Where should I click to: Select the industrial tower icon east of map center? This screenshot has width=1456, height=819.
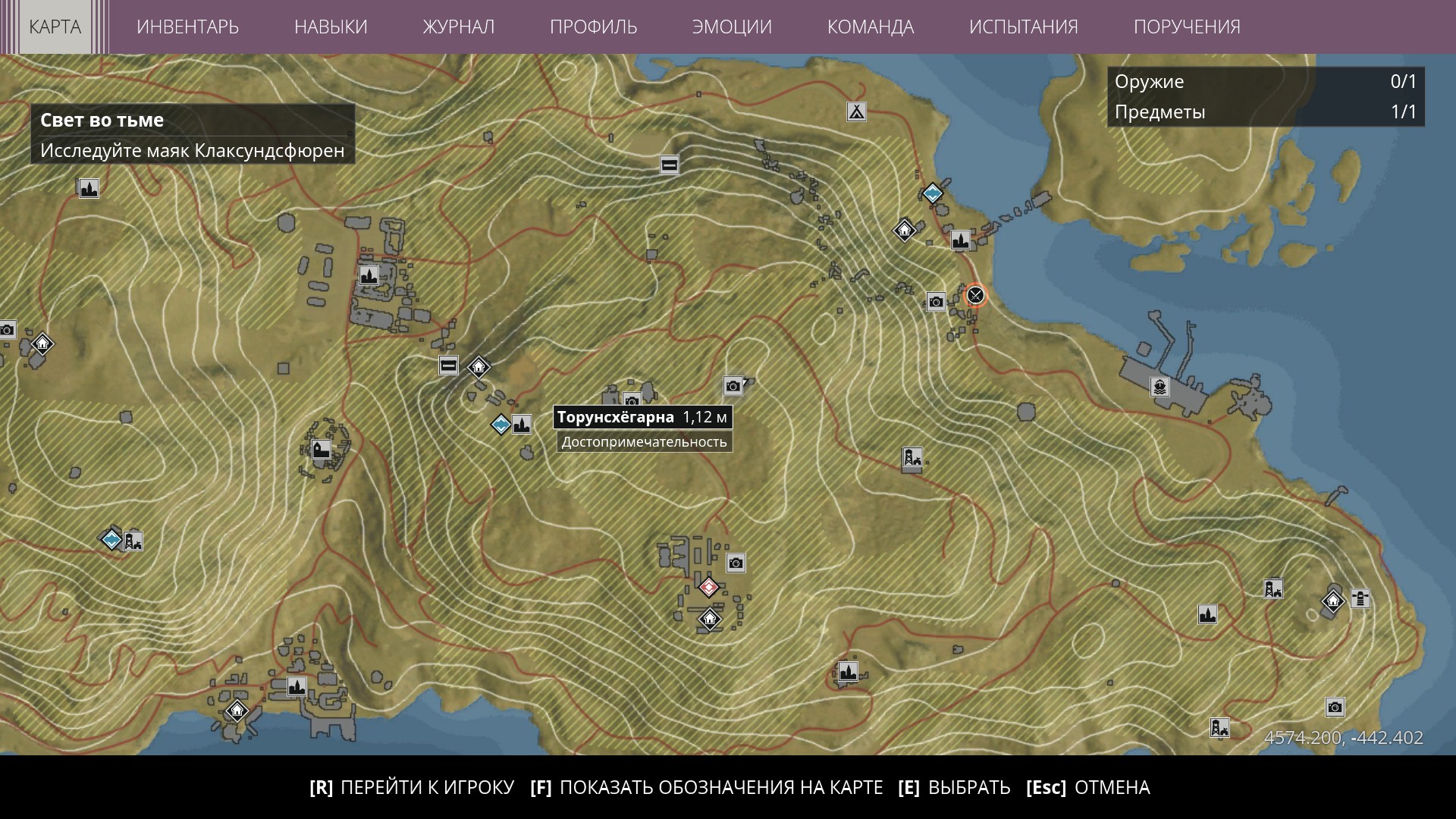[912, 457]
